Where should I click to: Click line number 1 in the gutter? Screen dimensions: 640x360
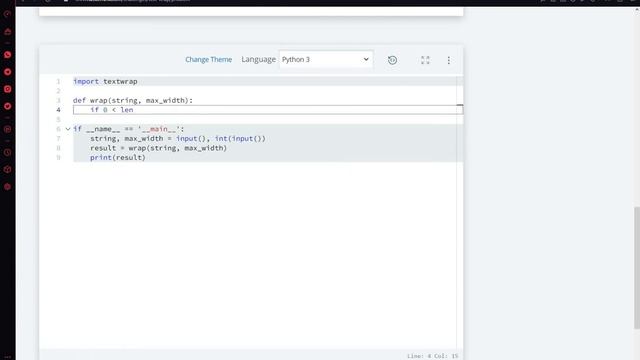(x=58, y=81)
